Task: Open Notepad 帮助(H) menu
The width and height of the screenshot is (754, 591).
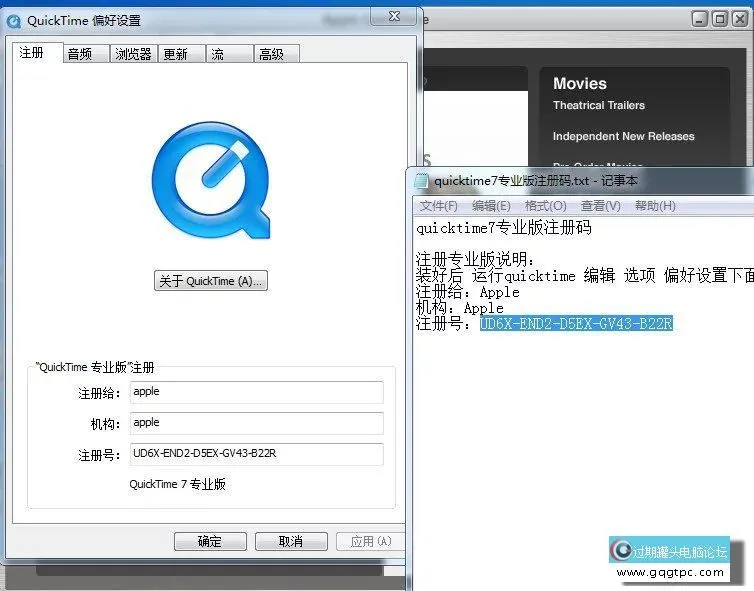Action: coord(655,206)
